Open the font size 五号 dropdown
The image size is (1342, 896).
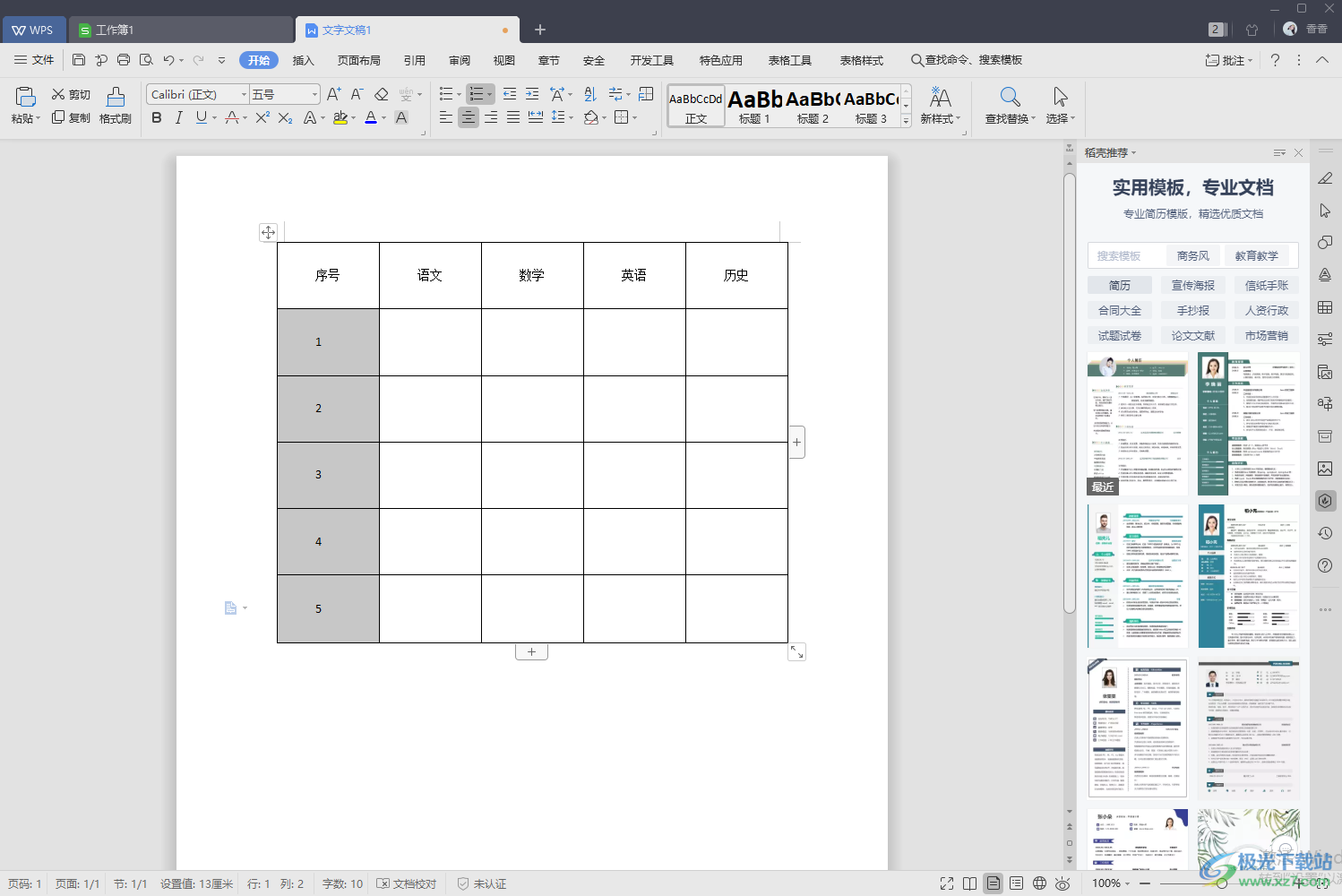[x=314, y=94]
